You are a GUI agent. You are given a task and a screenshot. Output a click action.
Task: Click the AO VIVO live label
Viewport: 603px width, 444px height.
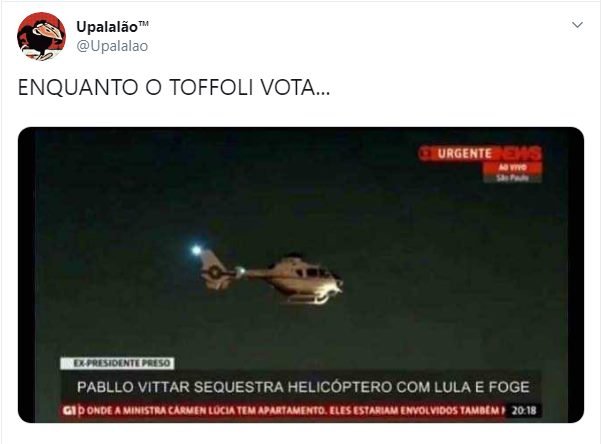click(x=513, y=167)
